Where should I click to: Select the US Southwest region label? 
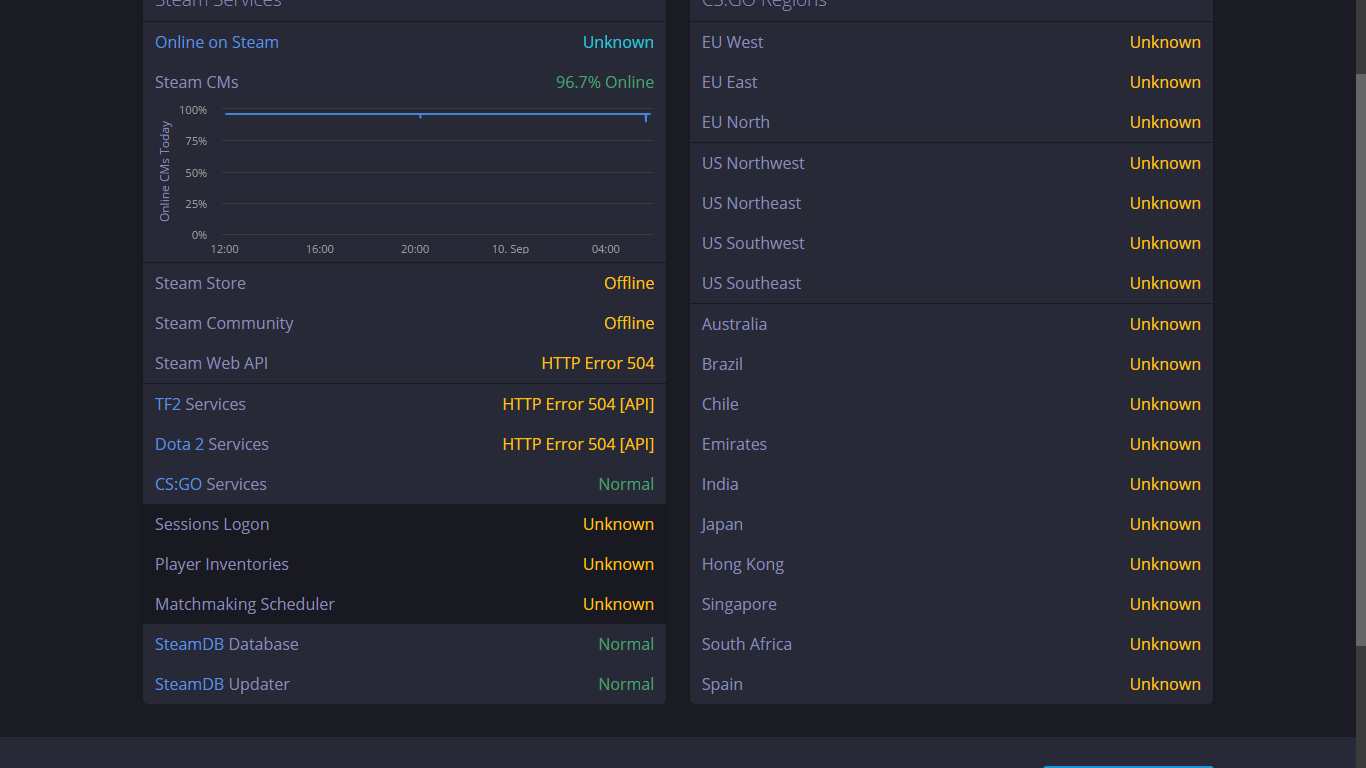pyautogui.click(x=753, y=243)
